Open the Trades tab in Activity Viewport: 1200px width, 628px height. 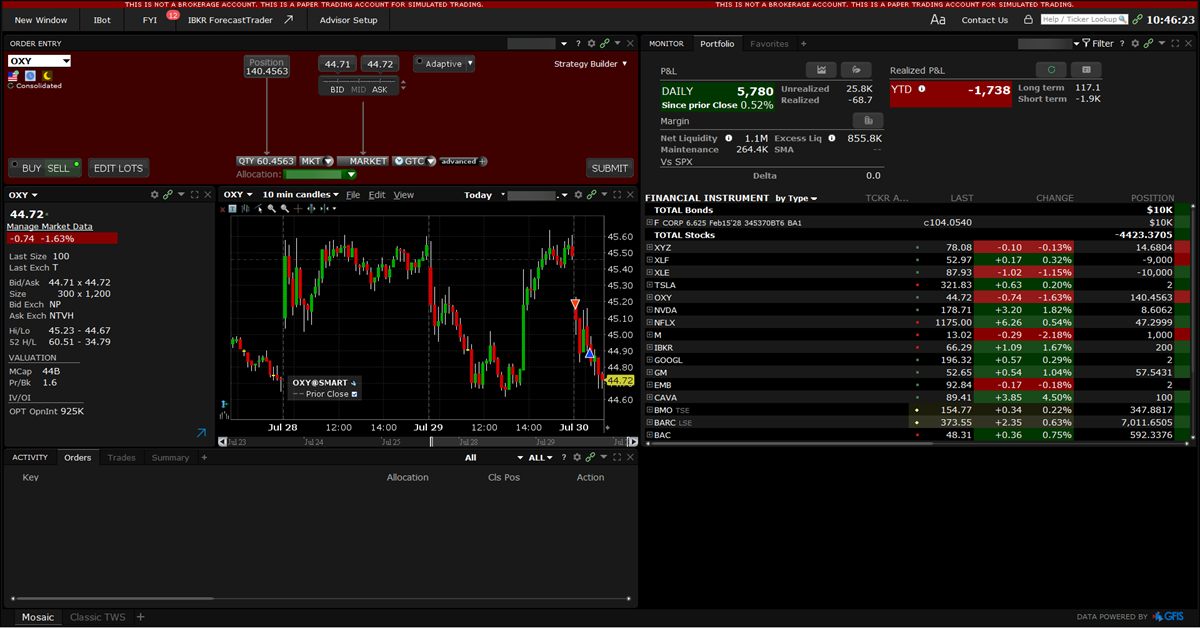point(121,458)
